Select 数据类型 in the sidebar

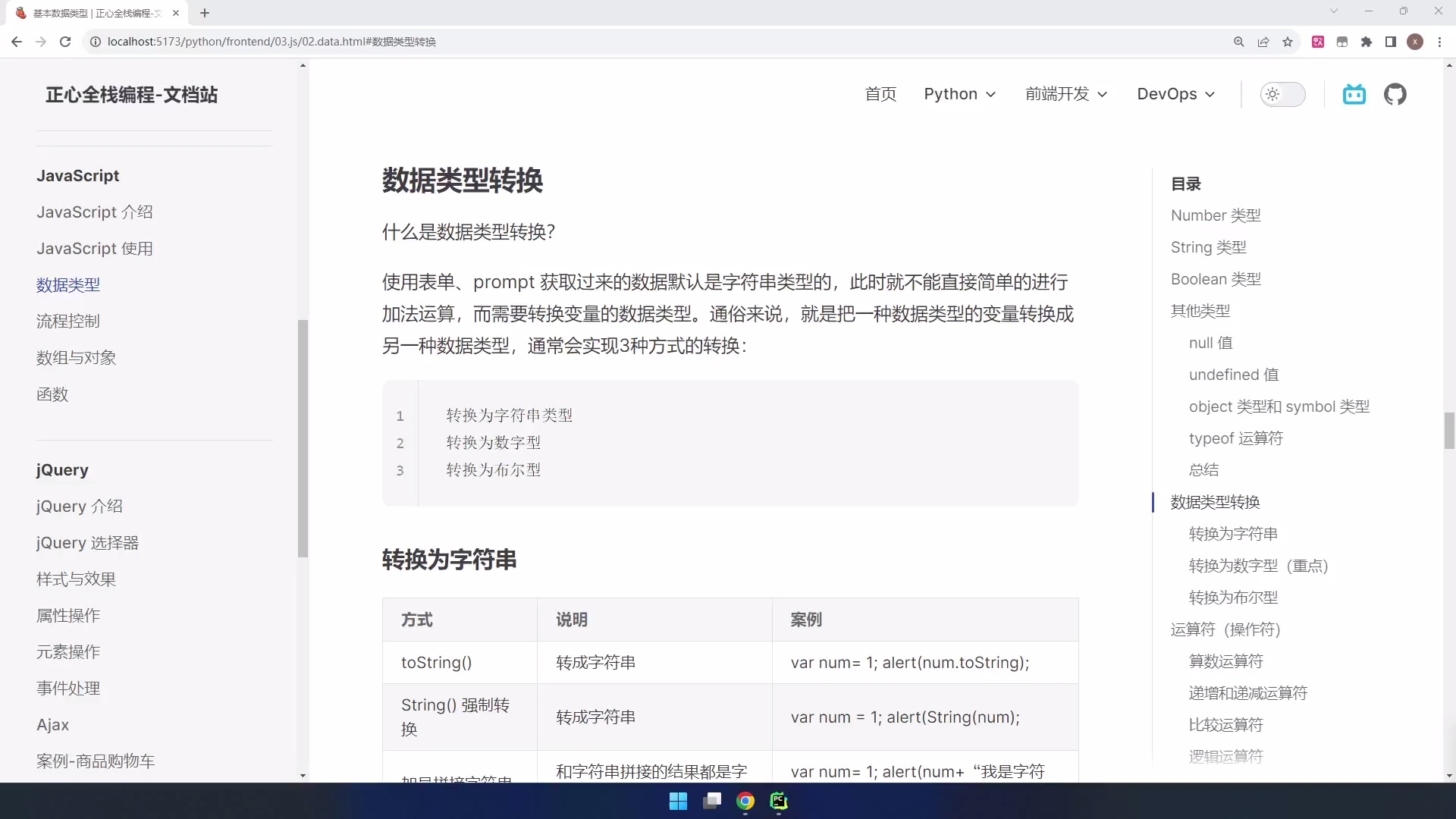[x=68, y=285]
